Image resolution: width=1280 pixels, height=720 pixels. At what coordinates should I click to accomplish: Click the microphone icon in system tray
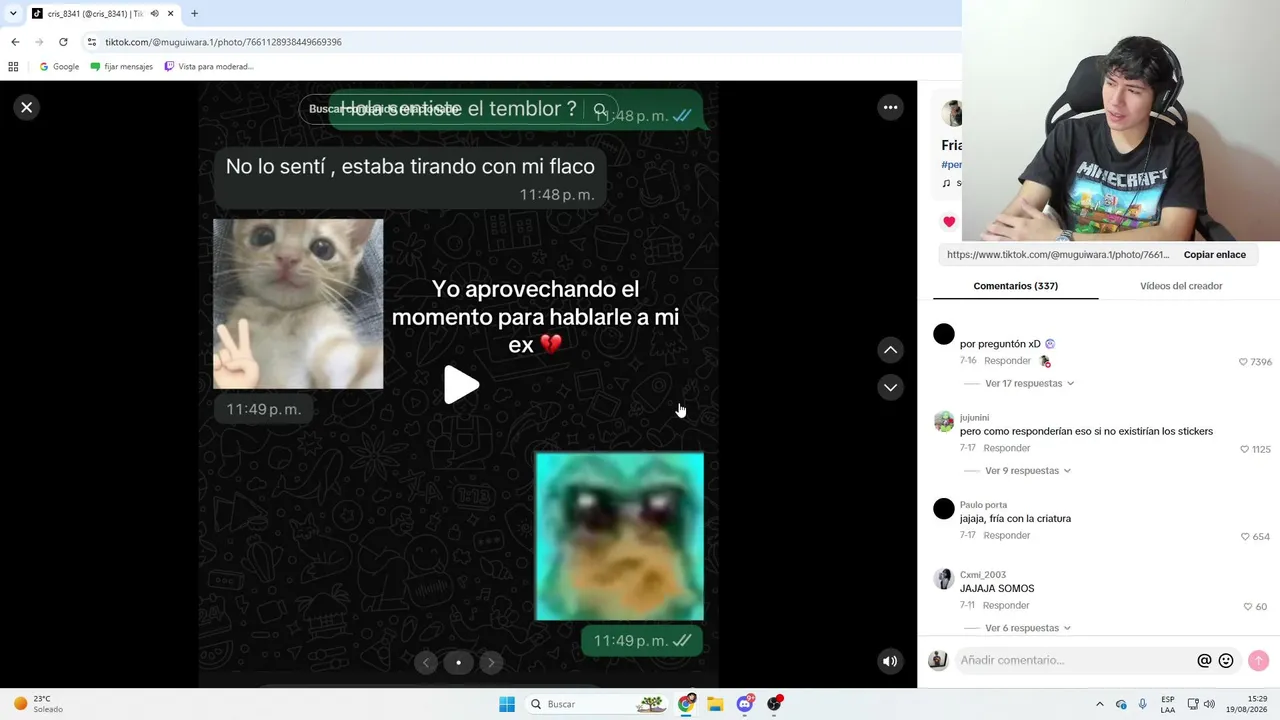point(1143,704)
